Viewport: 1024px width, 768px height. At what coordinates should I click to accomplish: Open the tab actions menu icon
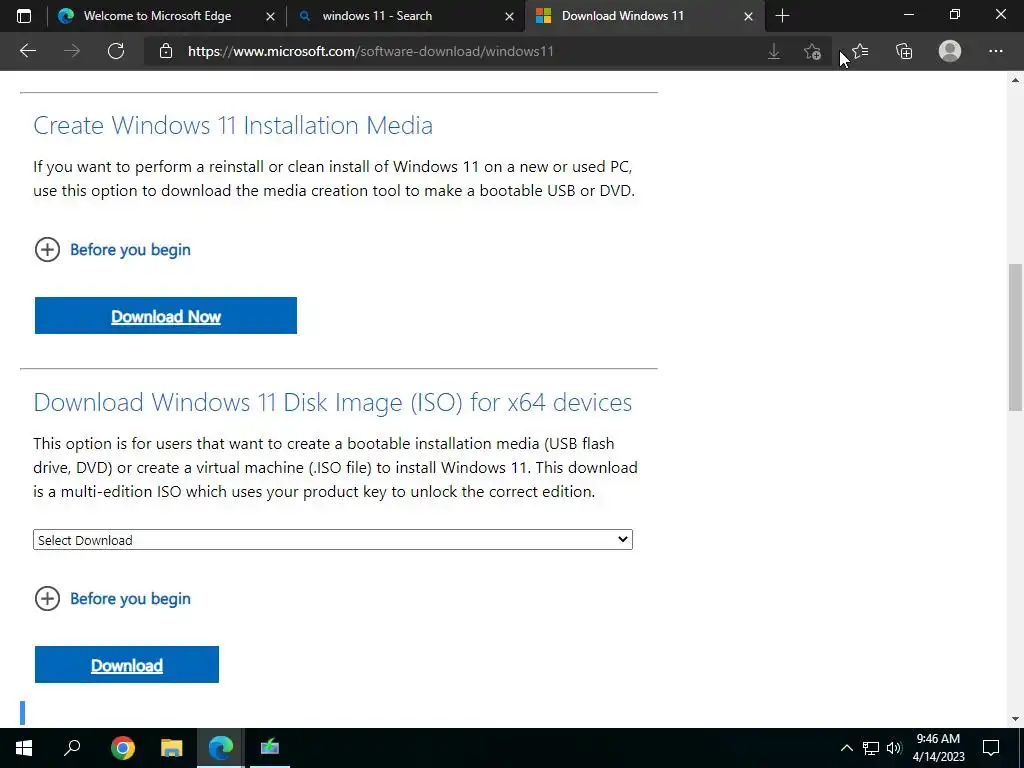24,16
